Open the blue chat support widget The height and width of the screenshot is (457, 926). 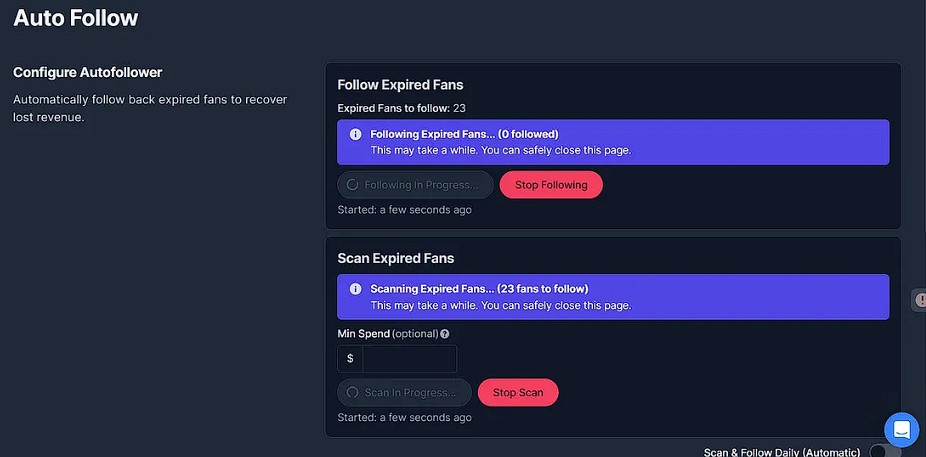[x=901, y=430]
